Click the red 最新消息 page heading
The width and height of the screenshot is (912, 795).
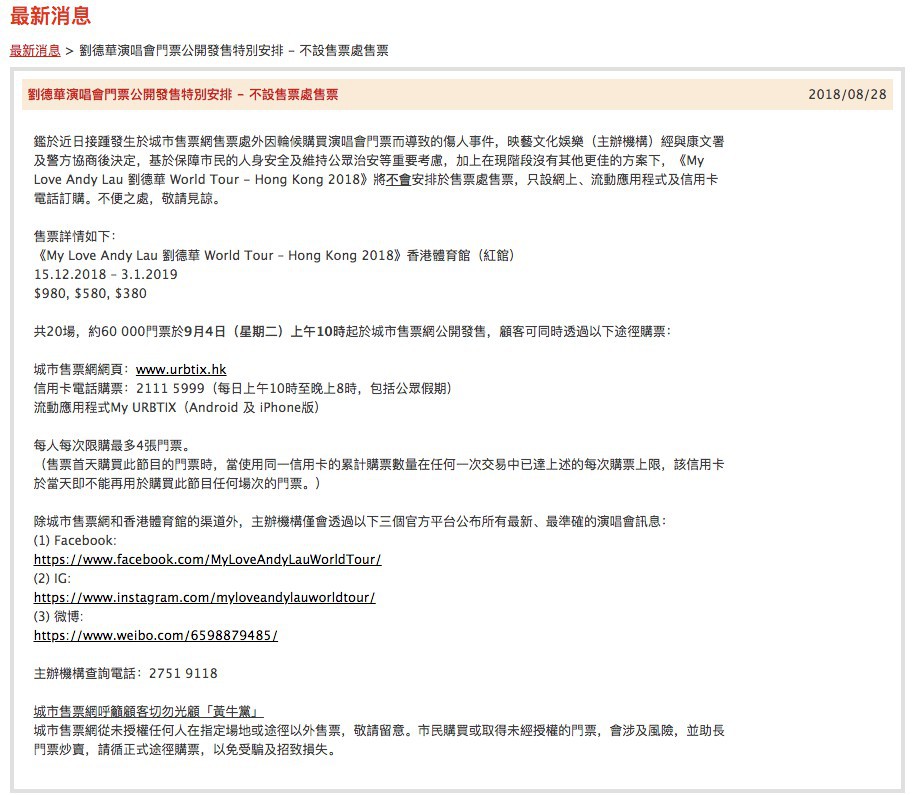coord(50,16)
